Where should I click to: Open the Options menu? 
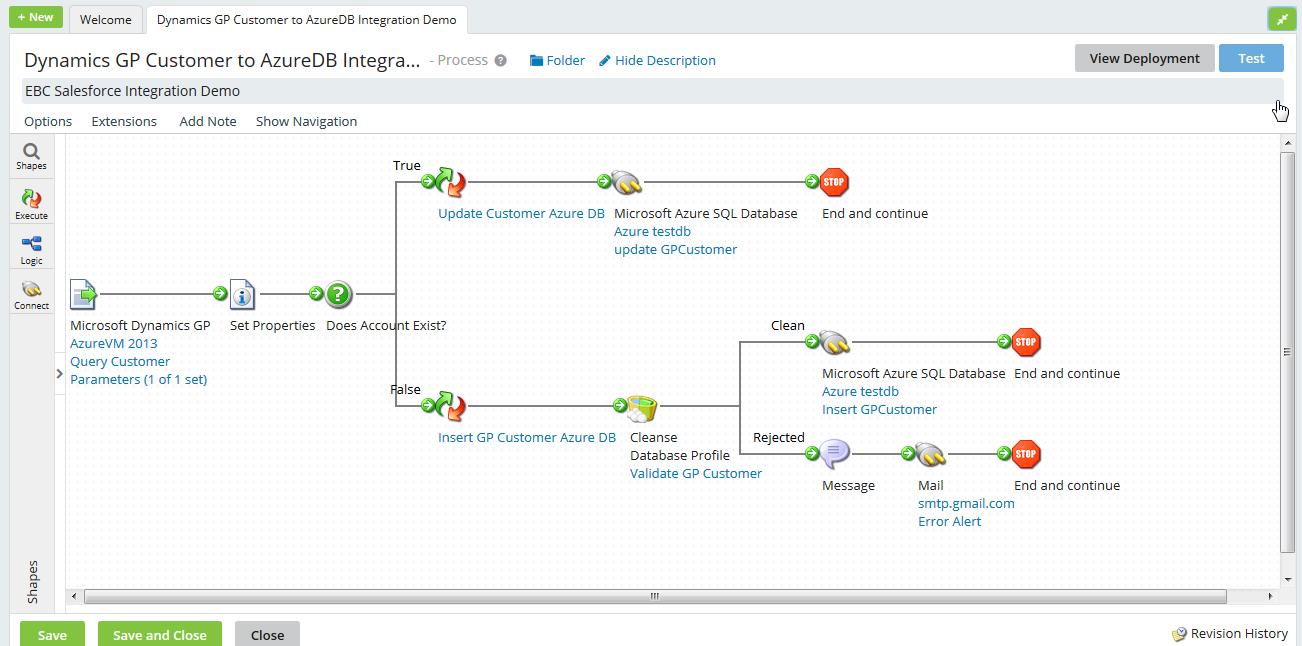[48, 122]
